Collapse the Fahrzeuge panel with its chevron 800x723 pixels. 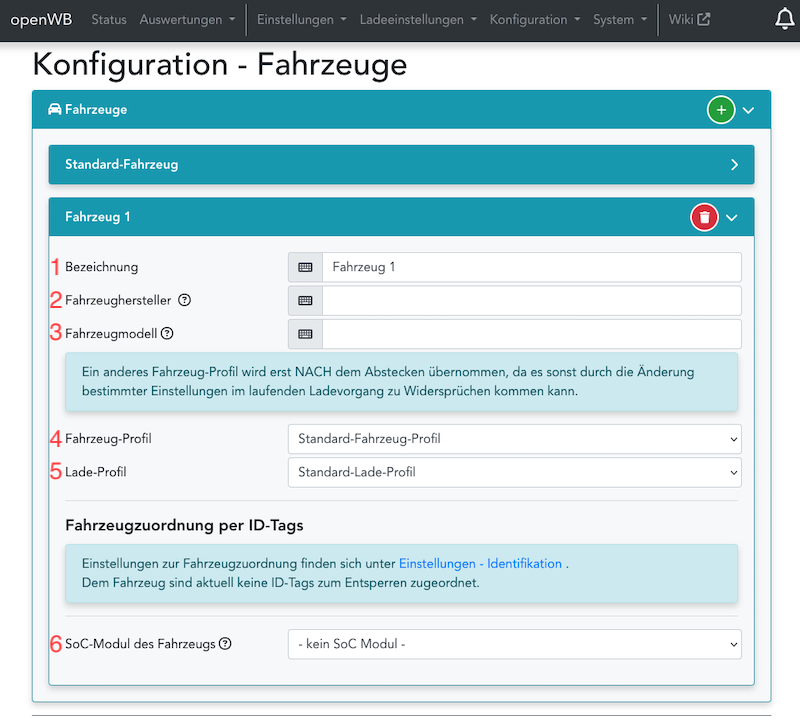748,110
